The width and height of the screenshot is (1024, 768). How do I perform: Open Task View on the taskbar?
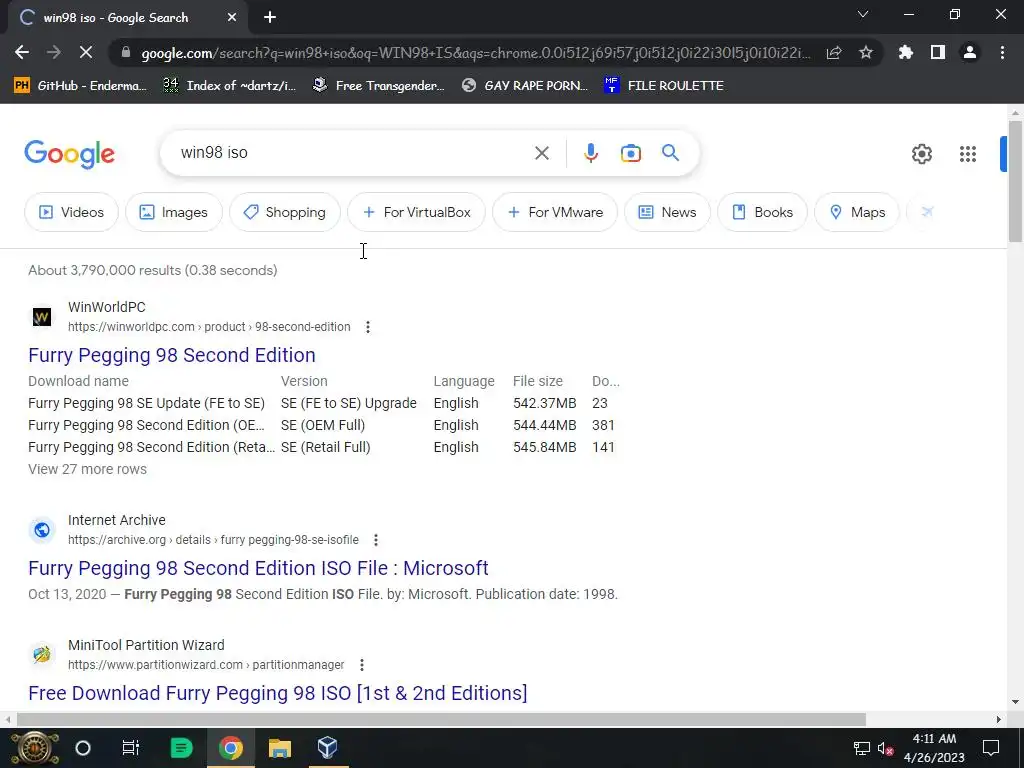click(131, 748)
